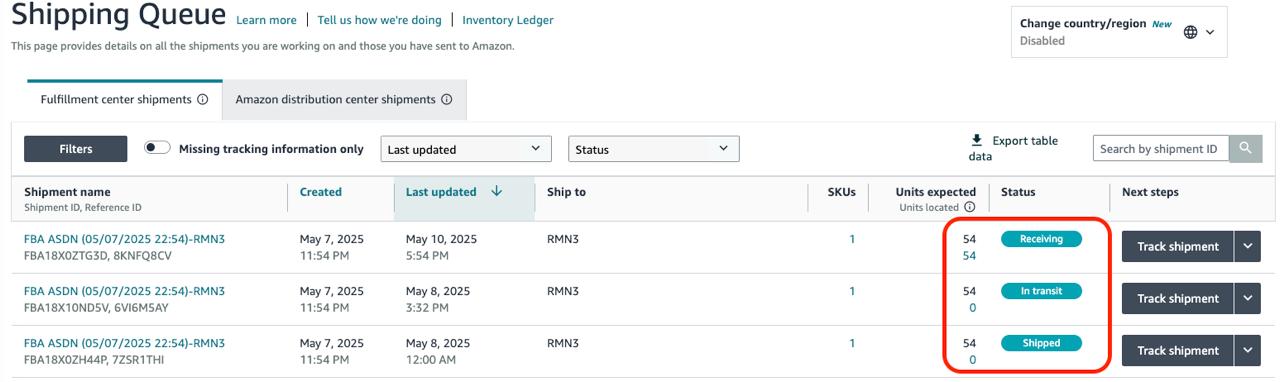Click the Last updated sort arrow icon
1280x382 pixels.
(497, 192)
